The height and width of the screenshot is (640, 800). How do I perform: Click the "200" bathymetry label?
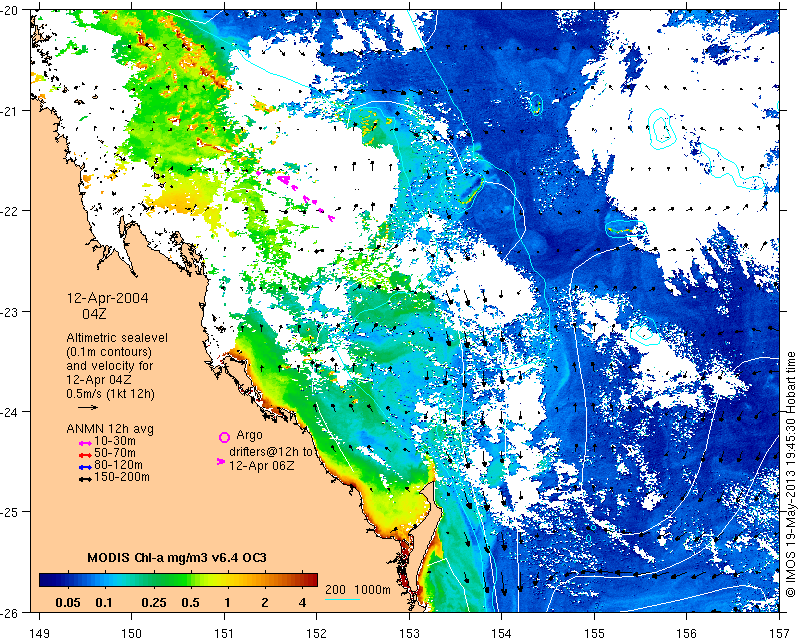[x=335, y=590]
